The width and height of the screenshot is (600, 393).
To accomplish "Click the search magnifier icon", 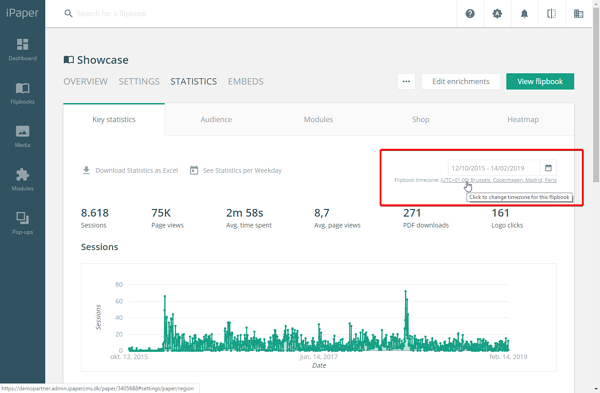I will coord(68,14).
